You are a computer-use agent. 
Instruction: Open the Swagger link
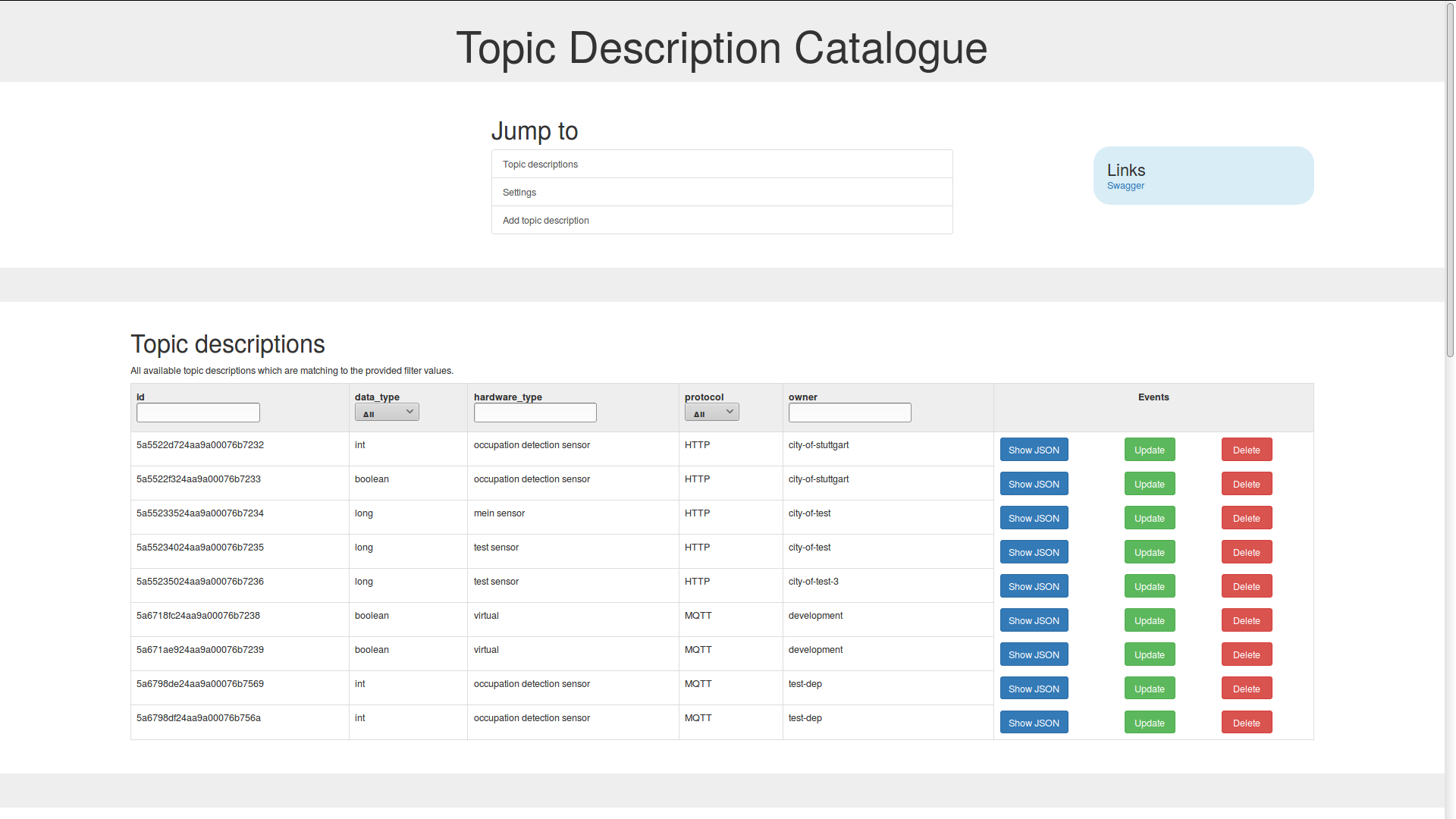pos(1125,186)
